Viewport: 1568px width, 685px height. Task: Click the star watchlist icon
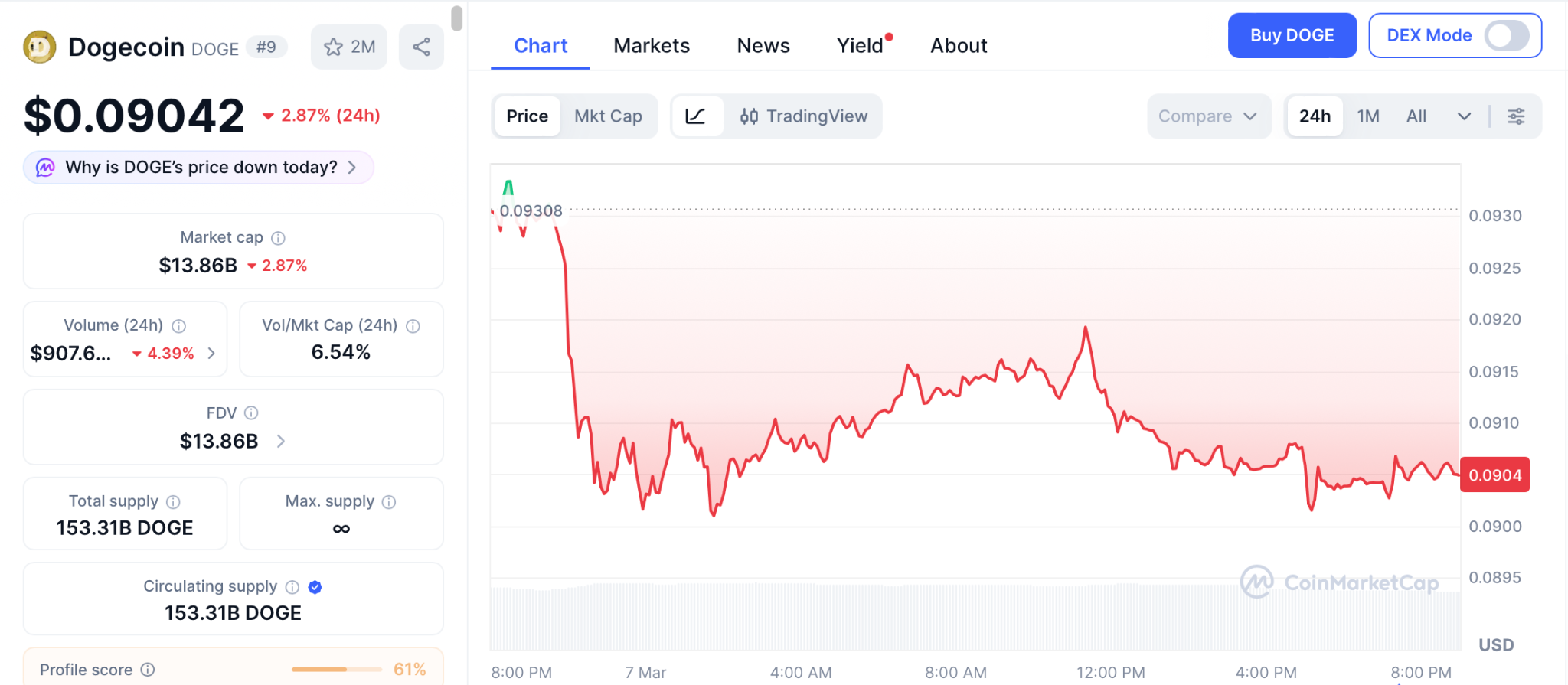point(334,47)
